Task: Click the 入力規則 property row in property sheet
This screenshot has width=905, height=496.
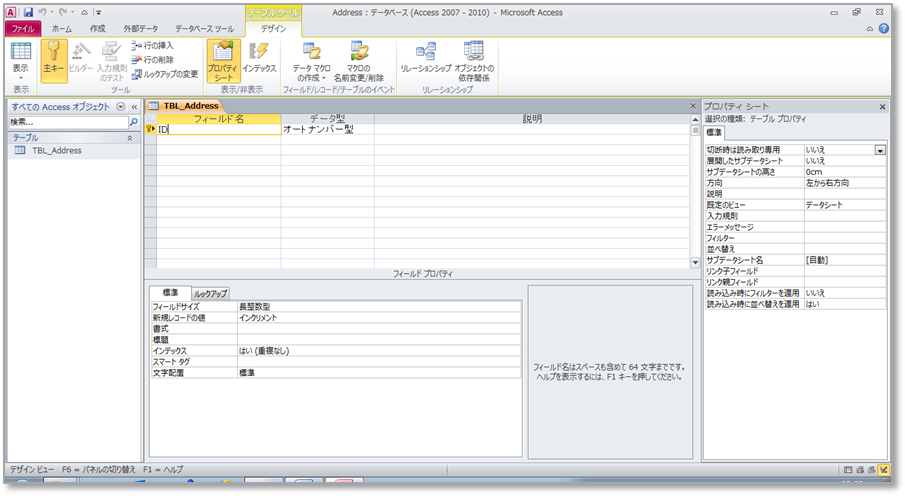Action: pyautogui.click(x=795, y=216)
